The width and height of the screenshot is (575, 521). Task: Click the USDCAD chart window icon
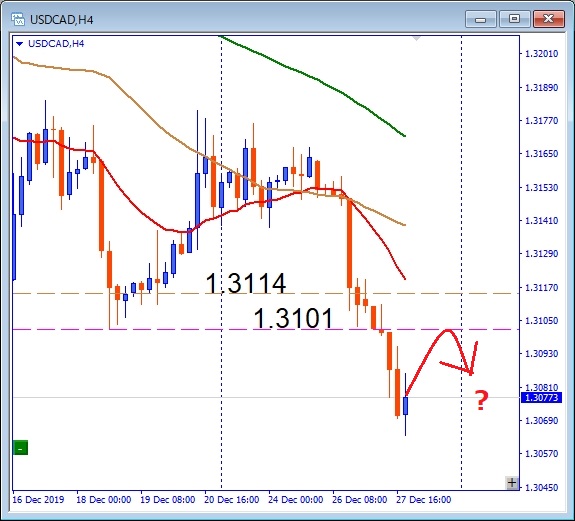pos(18,19)
